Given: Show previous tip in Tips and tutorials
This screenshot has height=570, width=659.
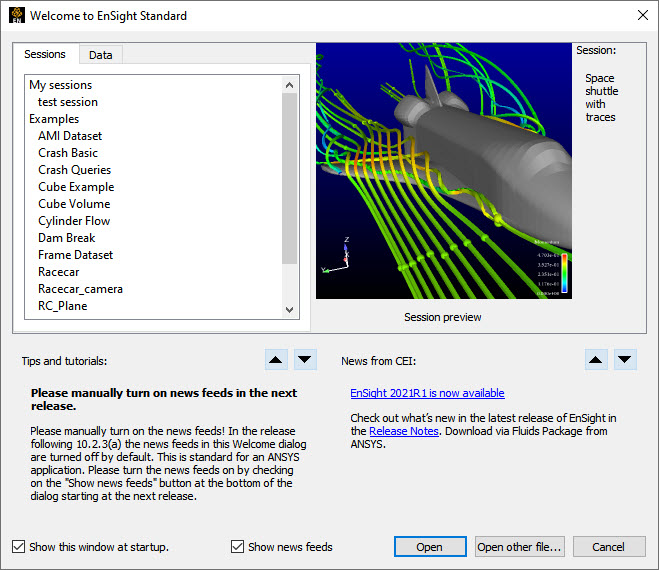Looking at the screenshot, I should pyautogui.click(x=276, y=360).
